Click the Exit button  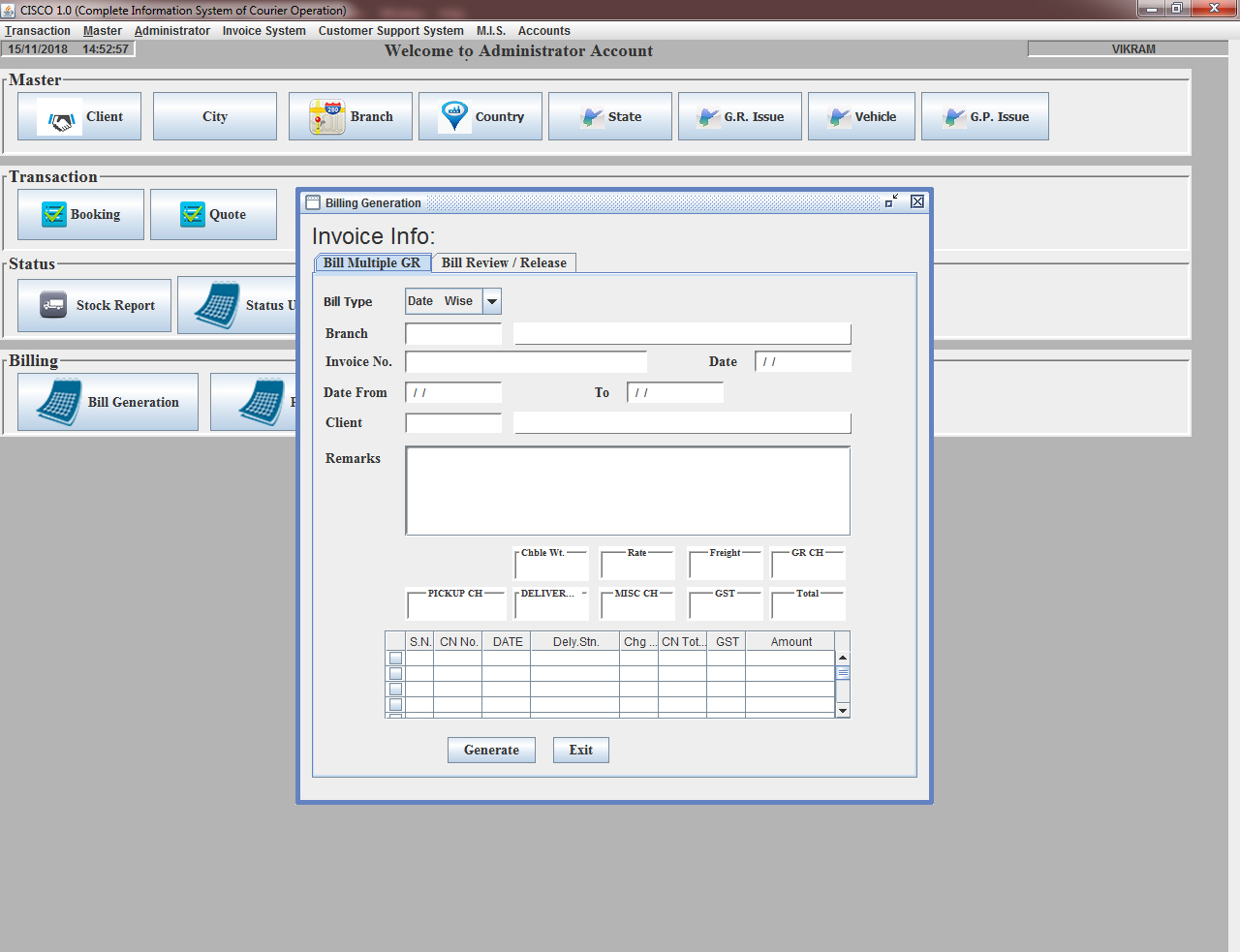[x=580, y=750]
